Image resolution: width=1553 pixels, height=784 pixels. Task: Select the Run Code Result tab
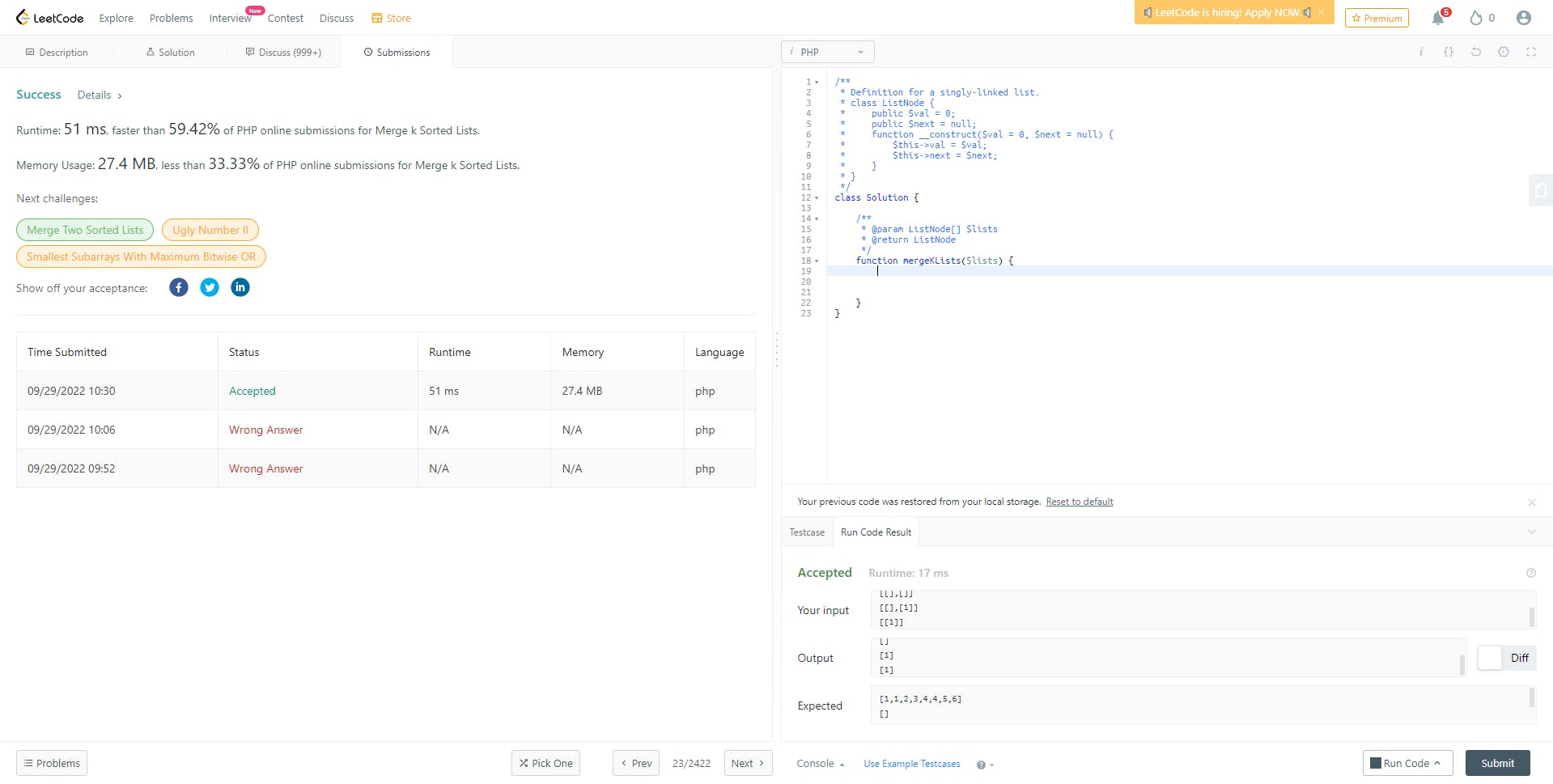click(x=876, y=532)
